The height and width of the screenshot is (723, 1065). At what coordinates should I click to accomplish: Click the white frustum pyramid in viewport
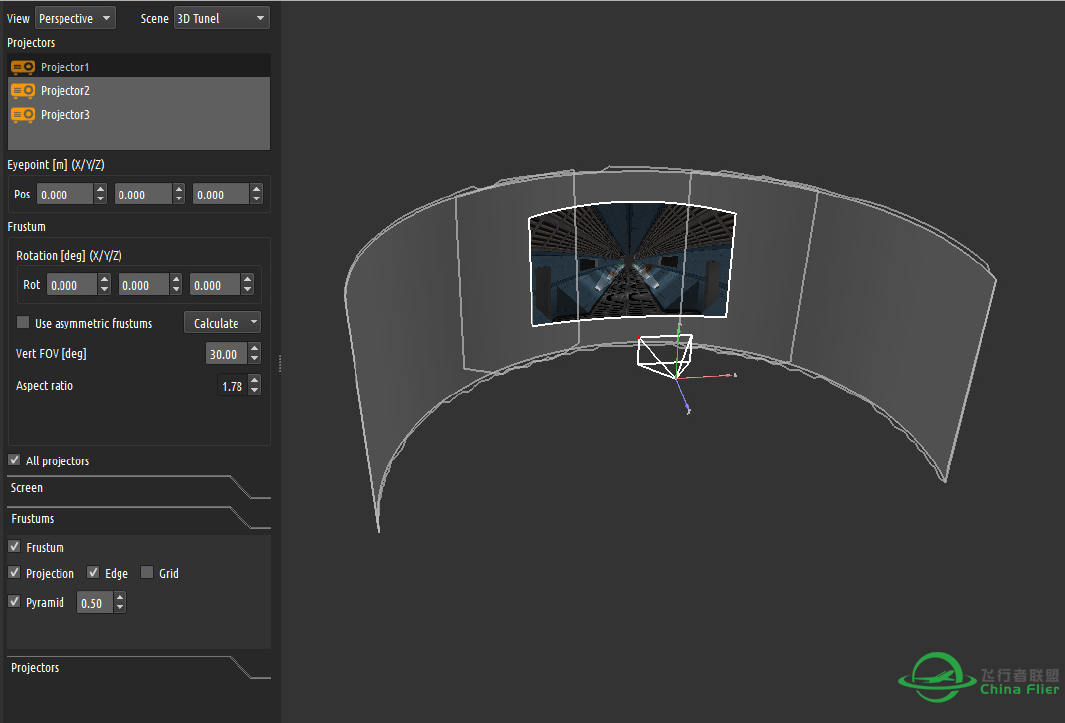pos(664,356)
